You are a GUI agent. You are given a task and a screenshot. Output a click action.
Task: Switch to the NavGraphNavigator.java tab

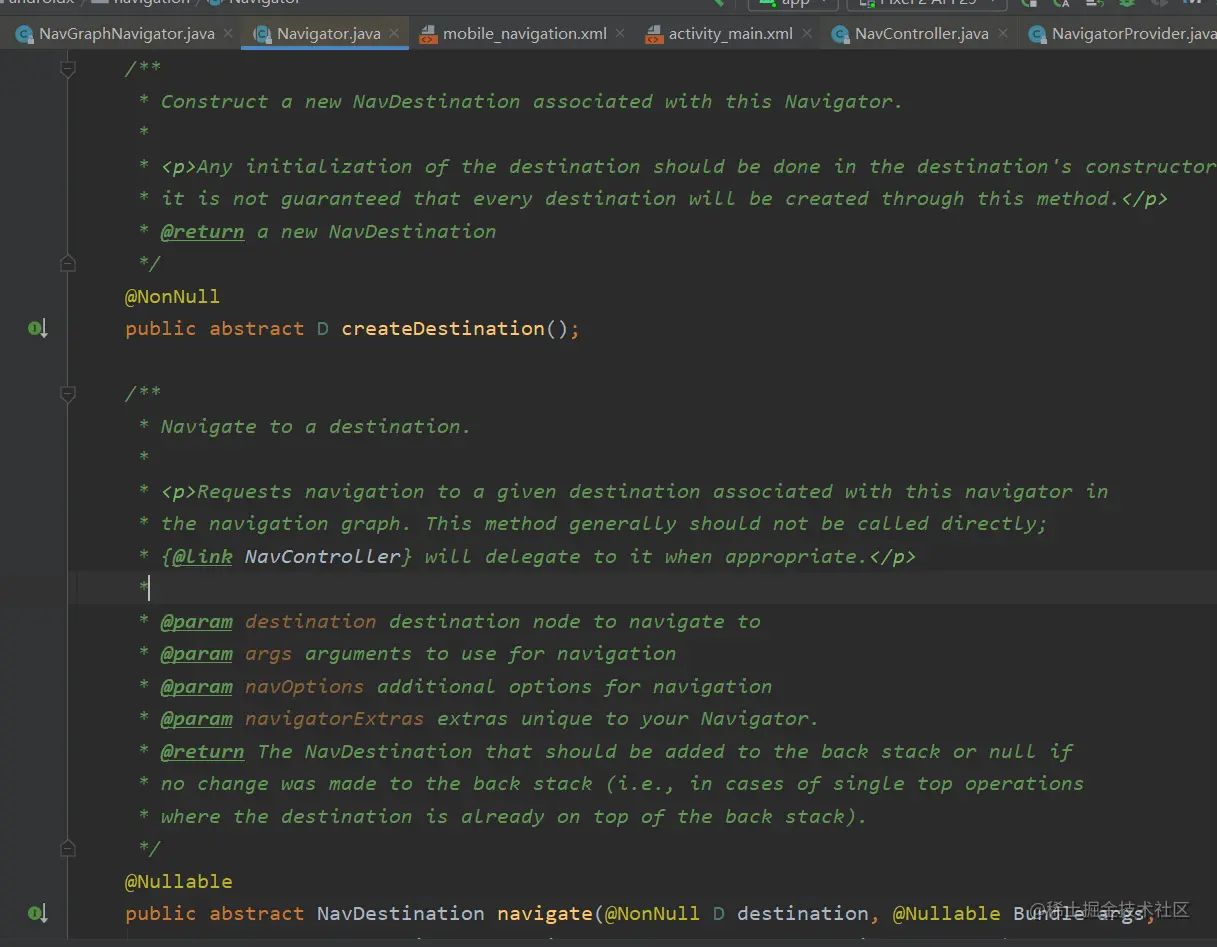pos(126,34)
